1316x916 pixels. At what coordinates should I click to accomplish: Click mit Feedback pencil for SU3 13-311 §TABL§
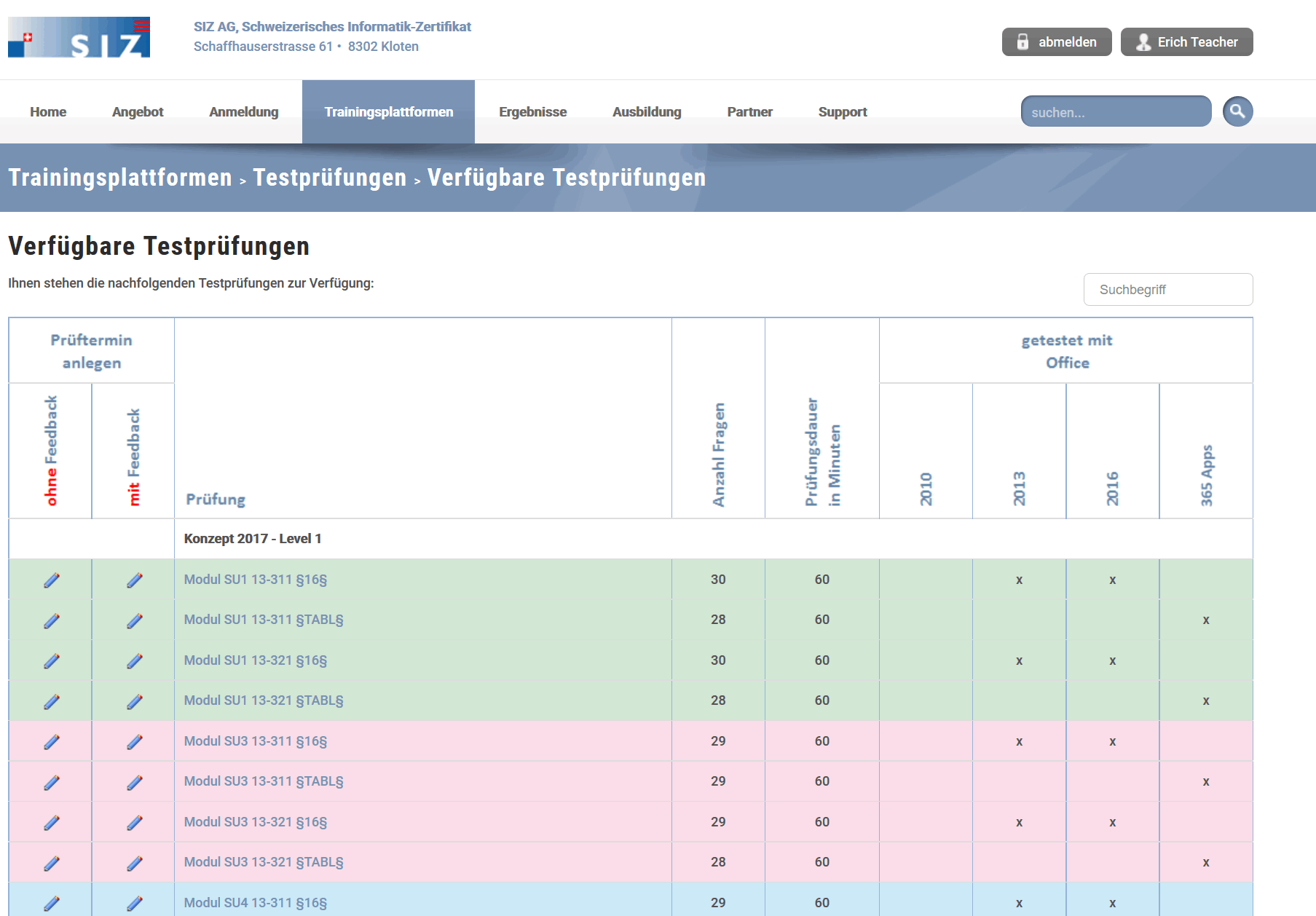pos(134,782)
